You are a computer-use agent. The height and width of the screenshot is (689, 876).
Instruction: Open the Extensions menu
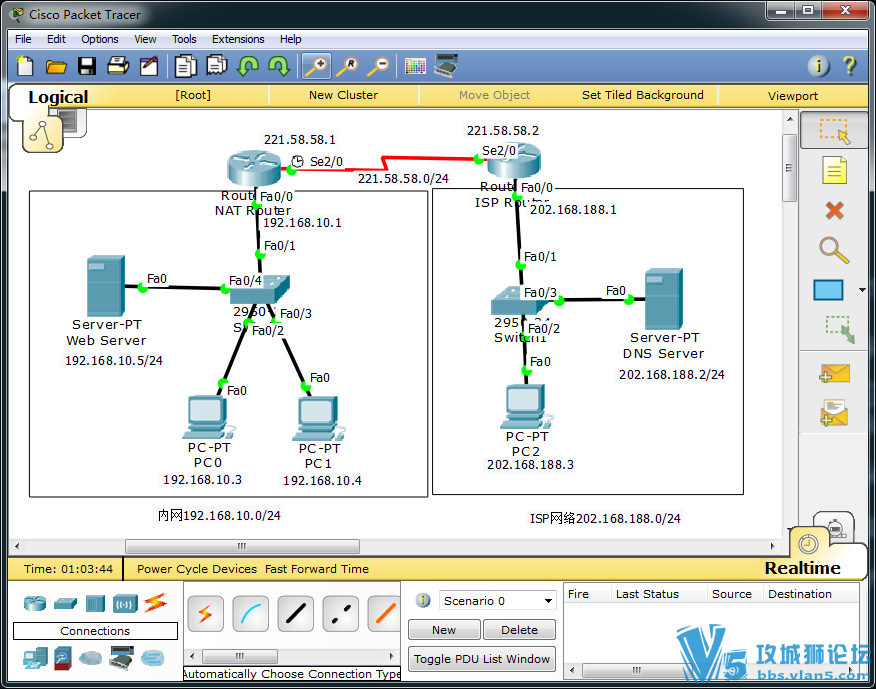point(238,39)
